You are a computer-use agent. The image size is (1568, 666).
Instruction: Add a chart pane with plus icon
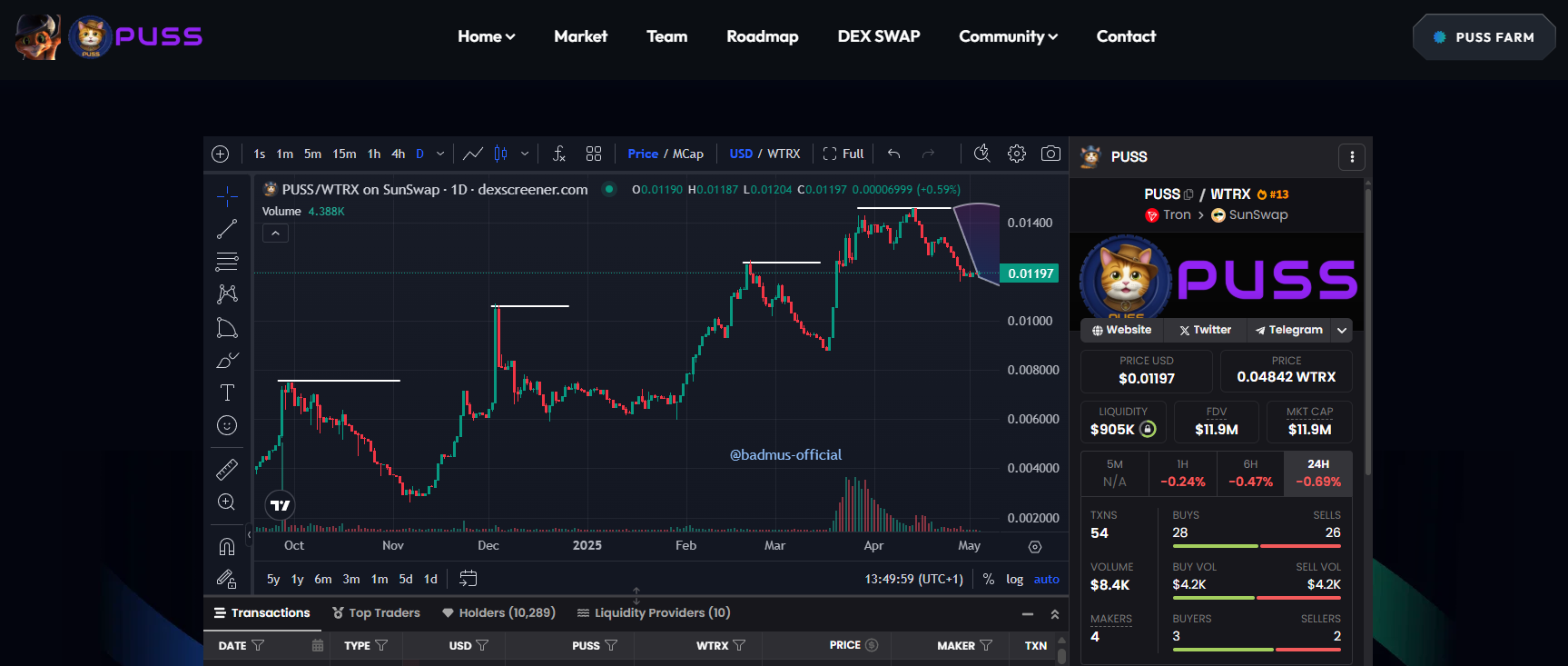click(x=220, y=154)
